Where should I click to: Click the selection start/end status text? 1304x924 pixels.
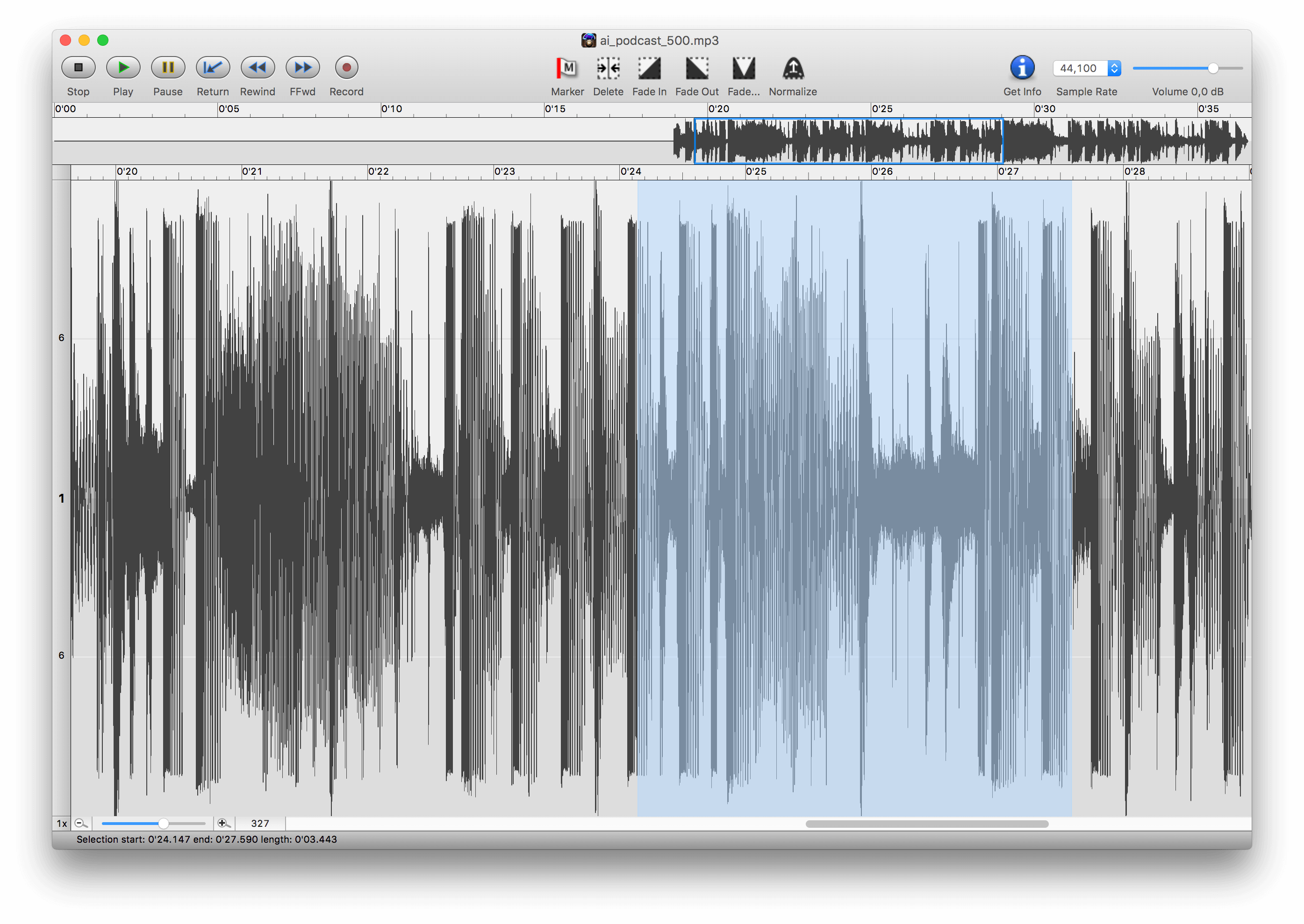click(x=207, y=839)
